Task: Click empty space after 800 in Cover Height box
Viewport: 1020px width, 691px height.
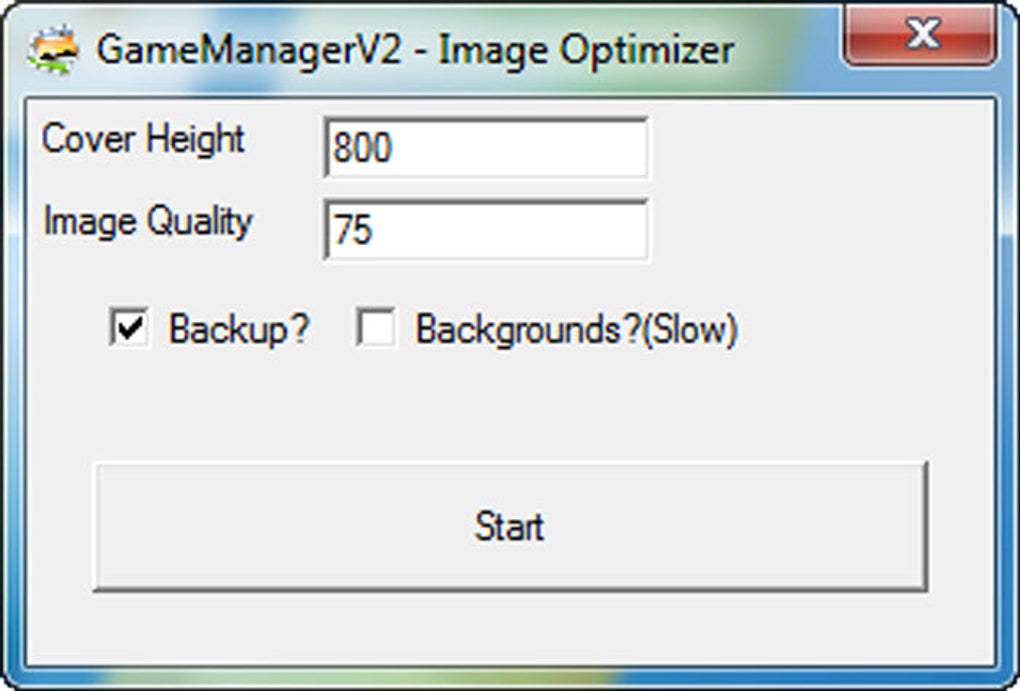Action: [520, 148]
